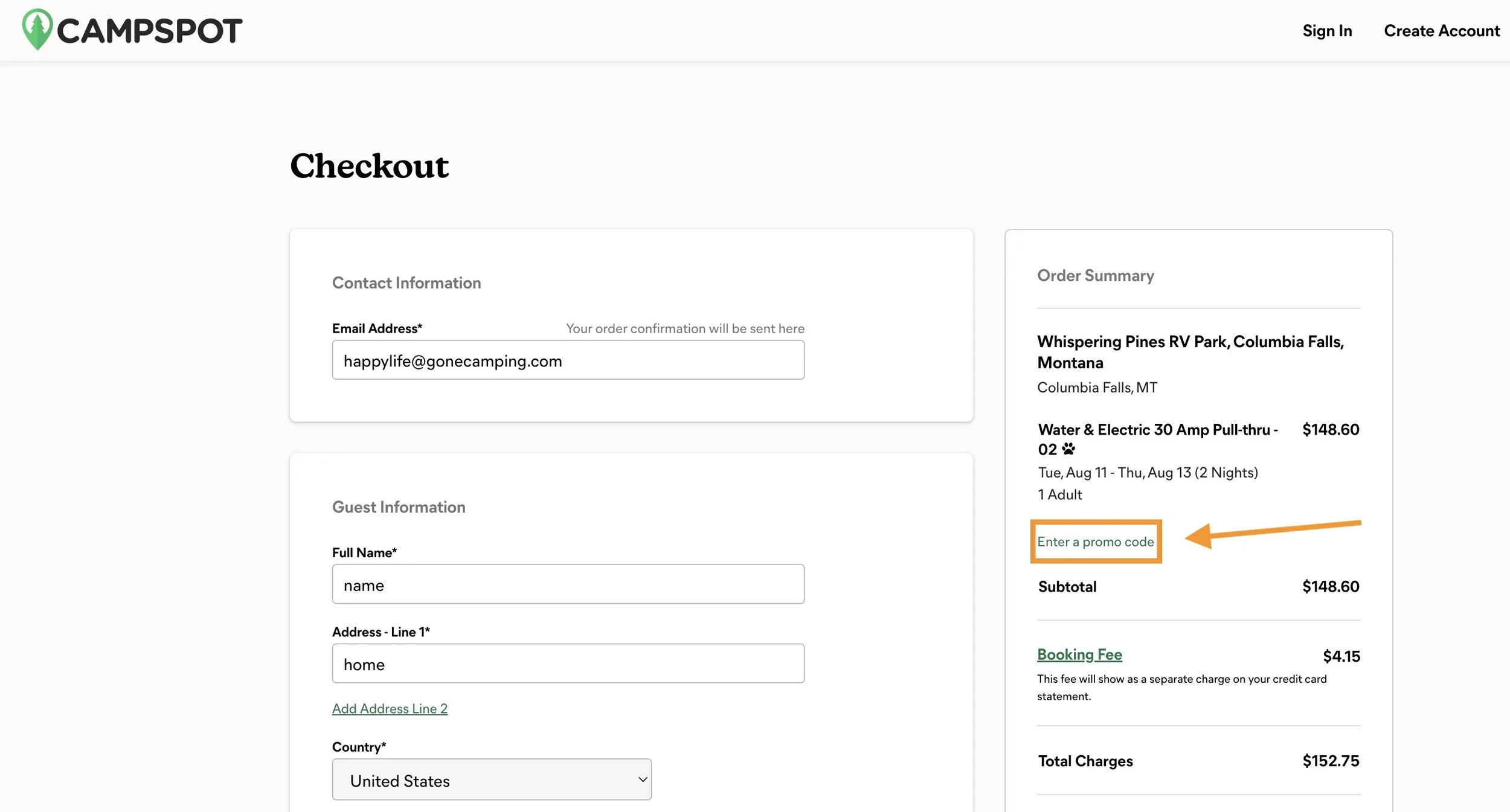Screen dimensions: 1510x812
Task: Click the Enter a promo code link
Action: tap(1095, 542)
